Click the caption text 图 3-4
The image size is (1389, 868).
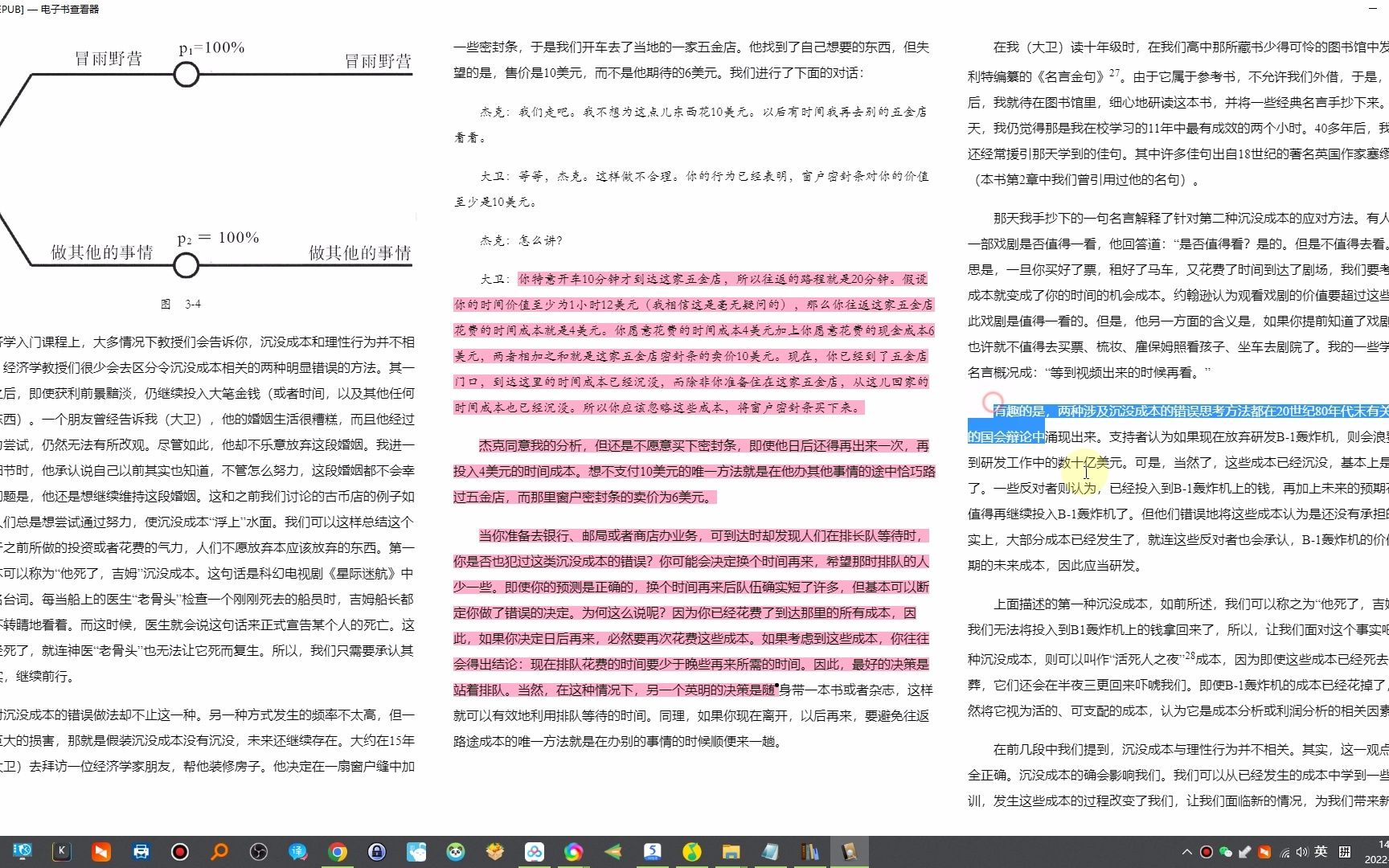point(181,304)
